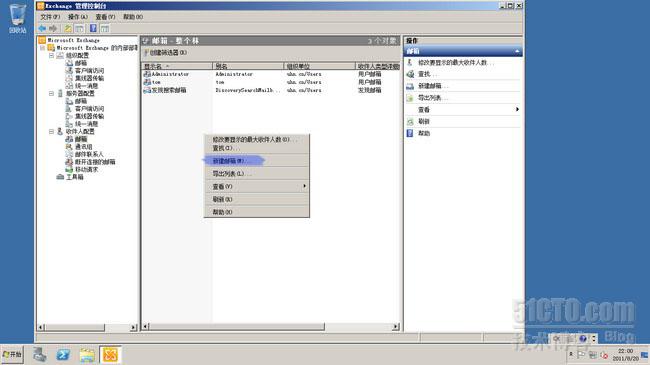Open the 邮件联系人 tree node
This screenshot has width=650, height=365.
(89, 154)
